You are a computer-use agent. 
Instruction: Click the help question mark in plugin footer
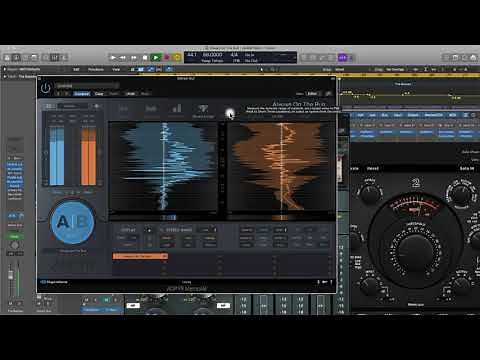331,282
